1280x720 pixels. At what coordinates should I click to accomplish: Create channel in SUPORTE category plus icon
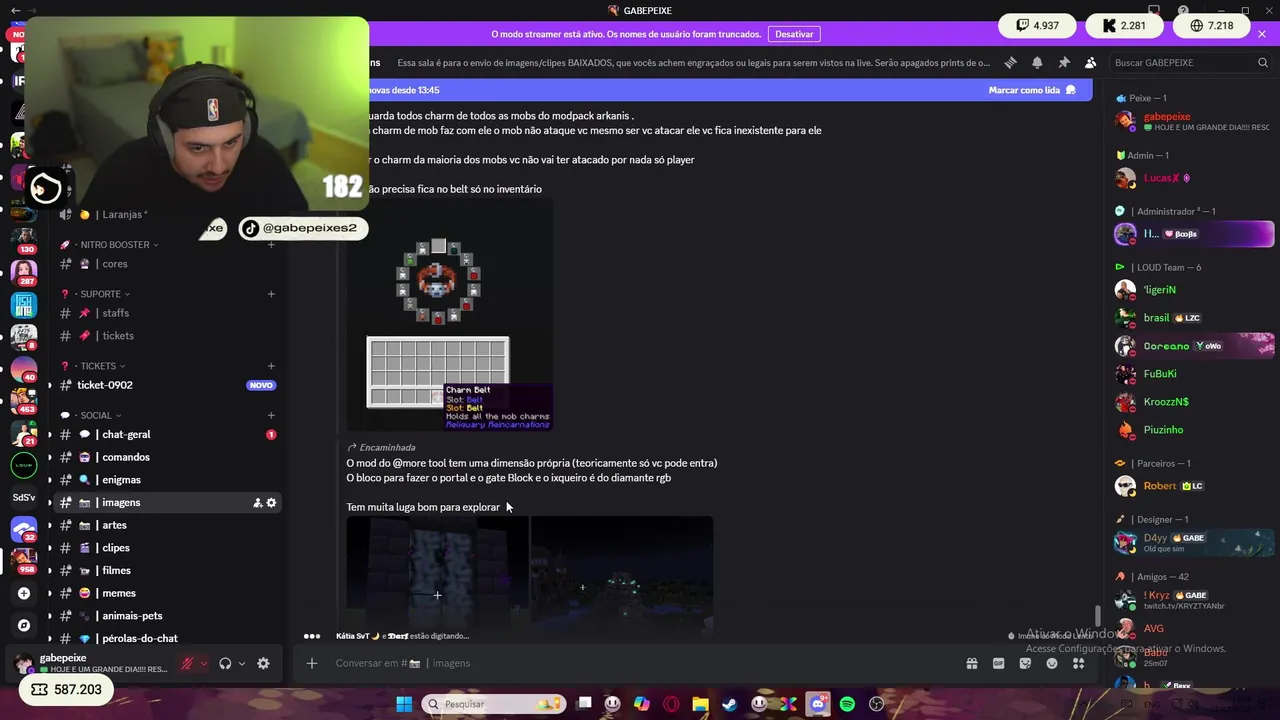271,294
